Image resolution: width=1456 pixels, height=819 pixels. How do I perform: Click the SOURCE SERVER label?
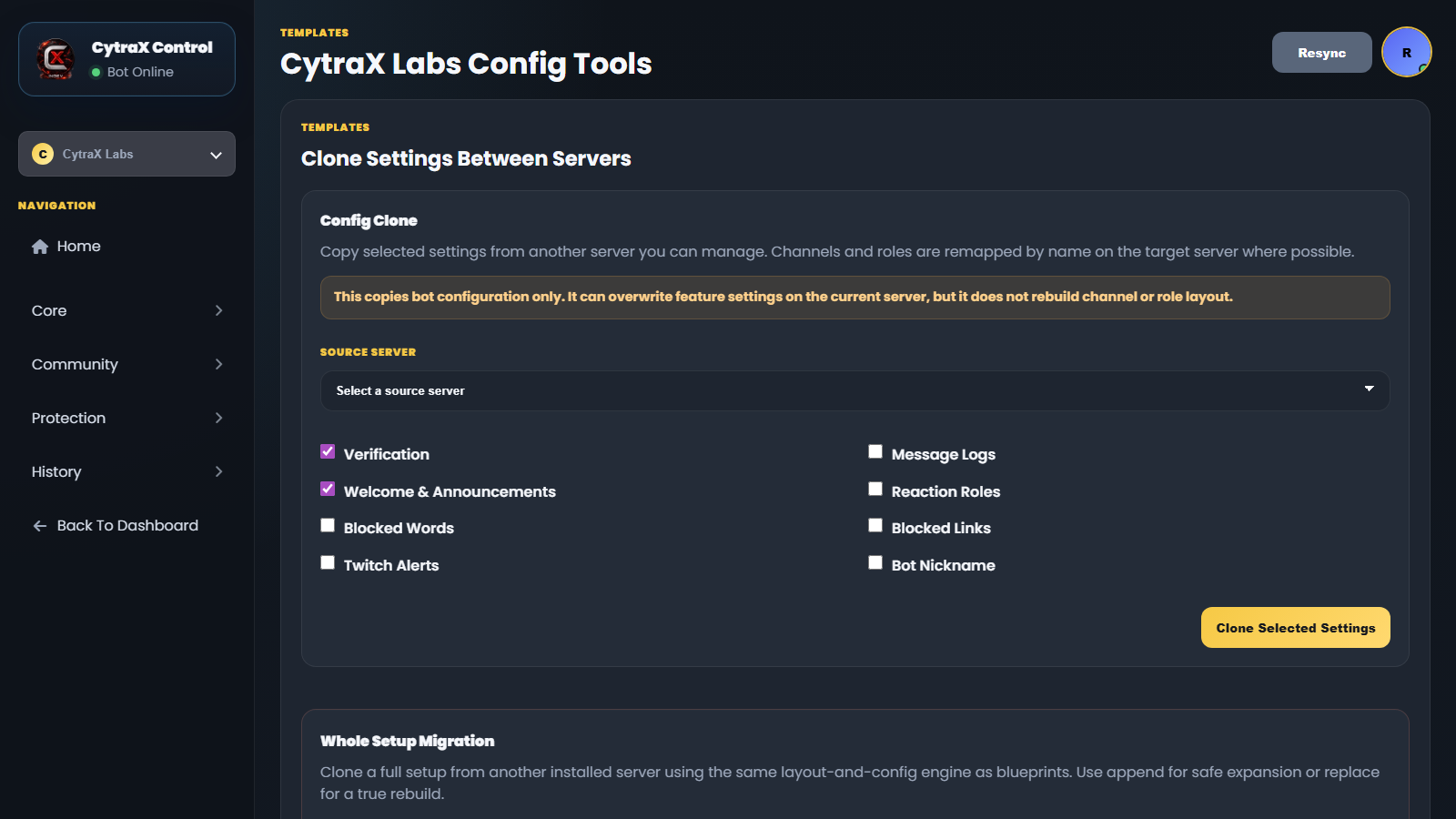(x=368, y=352)
